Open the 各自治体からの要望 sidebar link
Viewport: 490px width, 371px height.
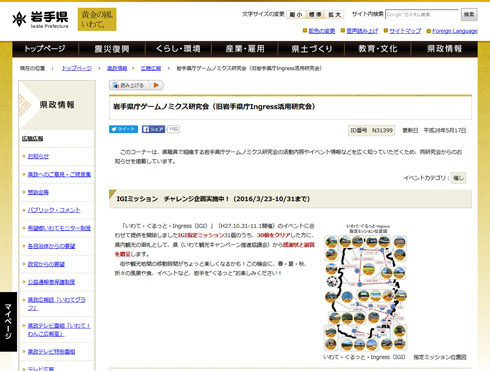pyautogui.click(x=51, y=246)
